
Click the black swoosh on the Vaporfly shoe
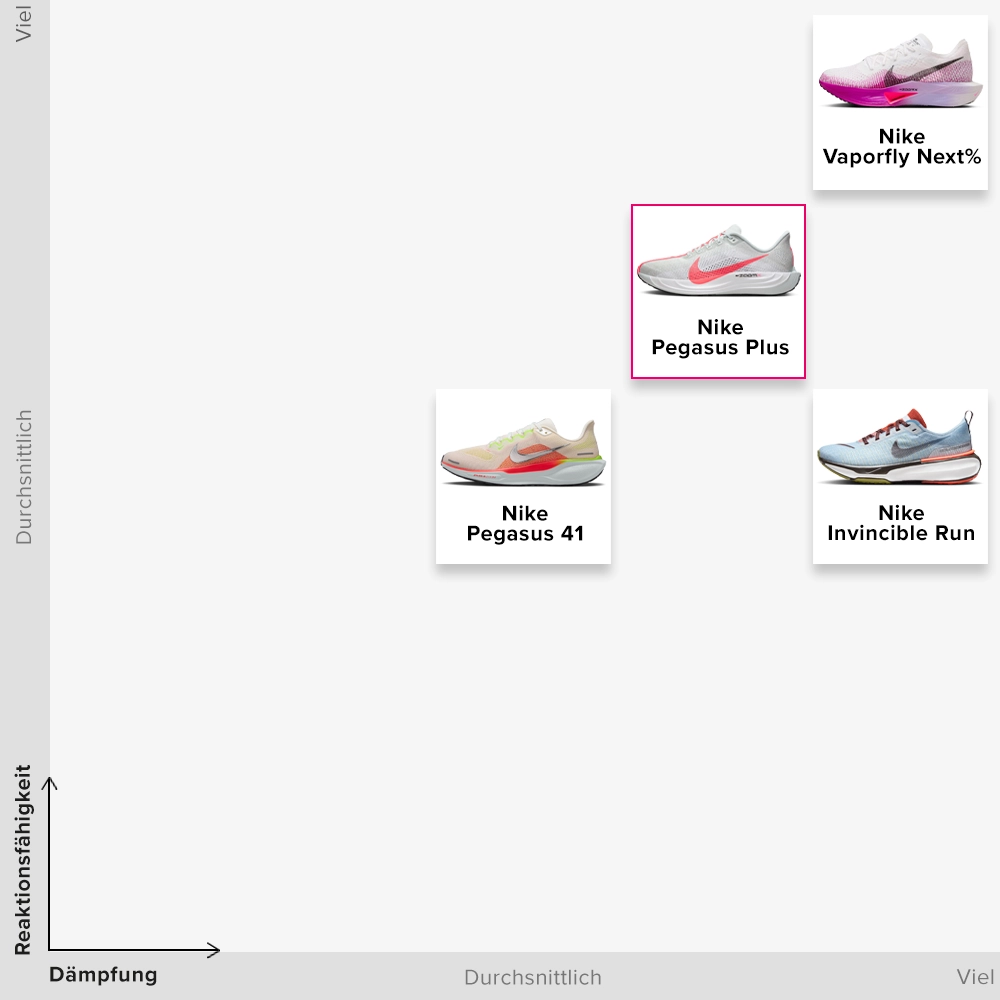930,68
